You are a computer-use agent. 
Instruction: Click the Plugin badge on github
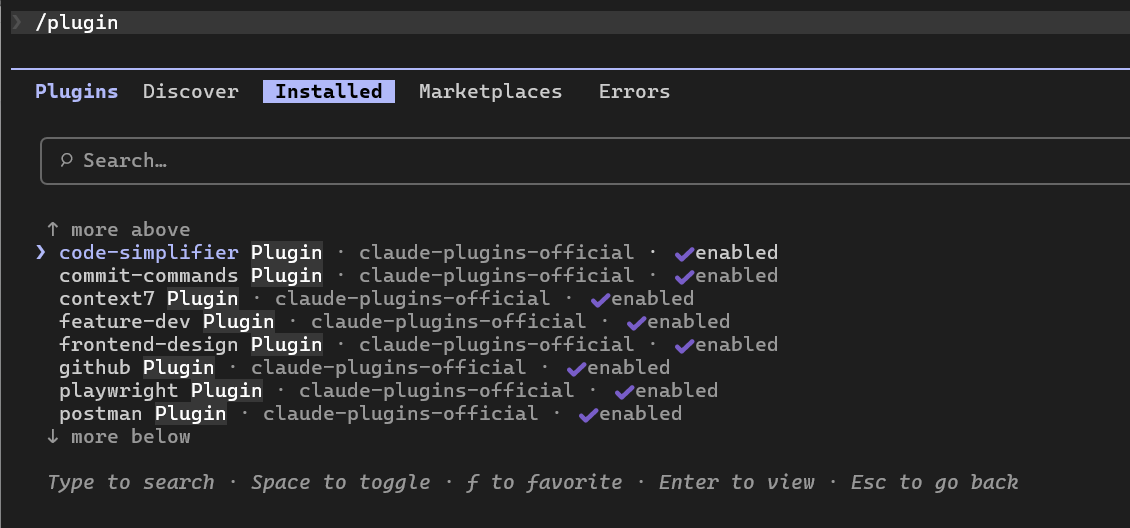179,367
